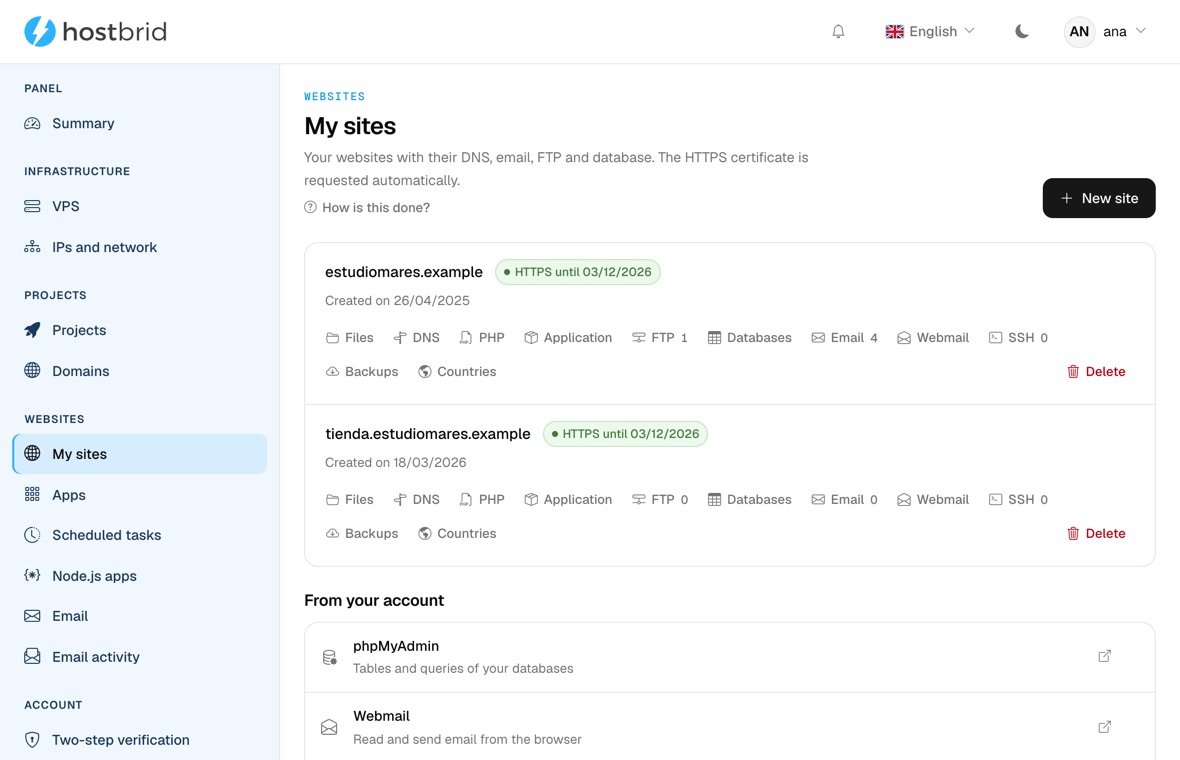Open Databases for tienda.estudiomares.example

pyautogui.click(x=750, y=500)
